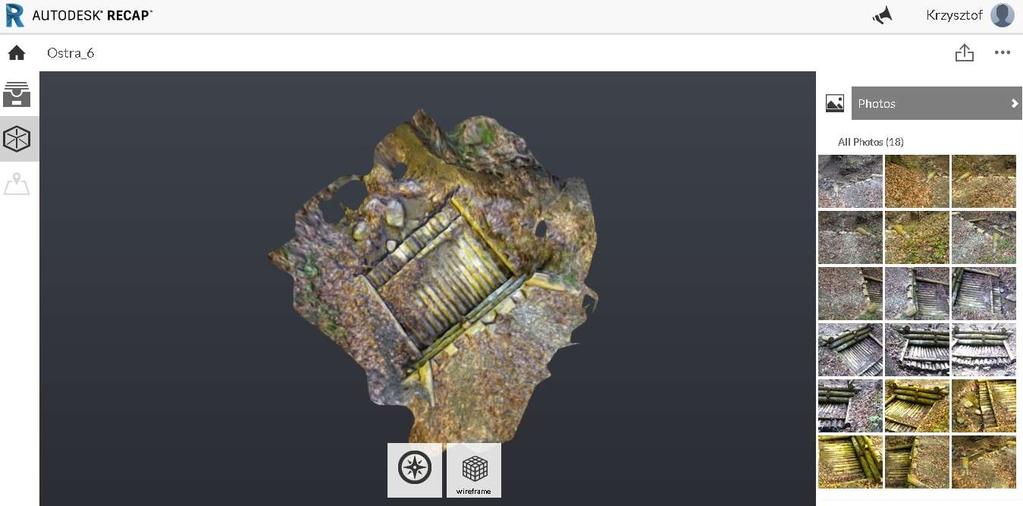Open the middle thumbnail in second photo row
1023x506 pixels.
917,237
